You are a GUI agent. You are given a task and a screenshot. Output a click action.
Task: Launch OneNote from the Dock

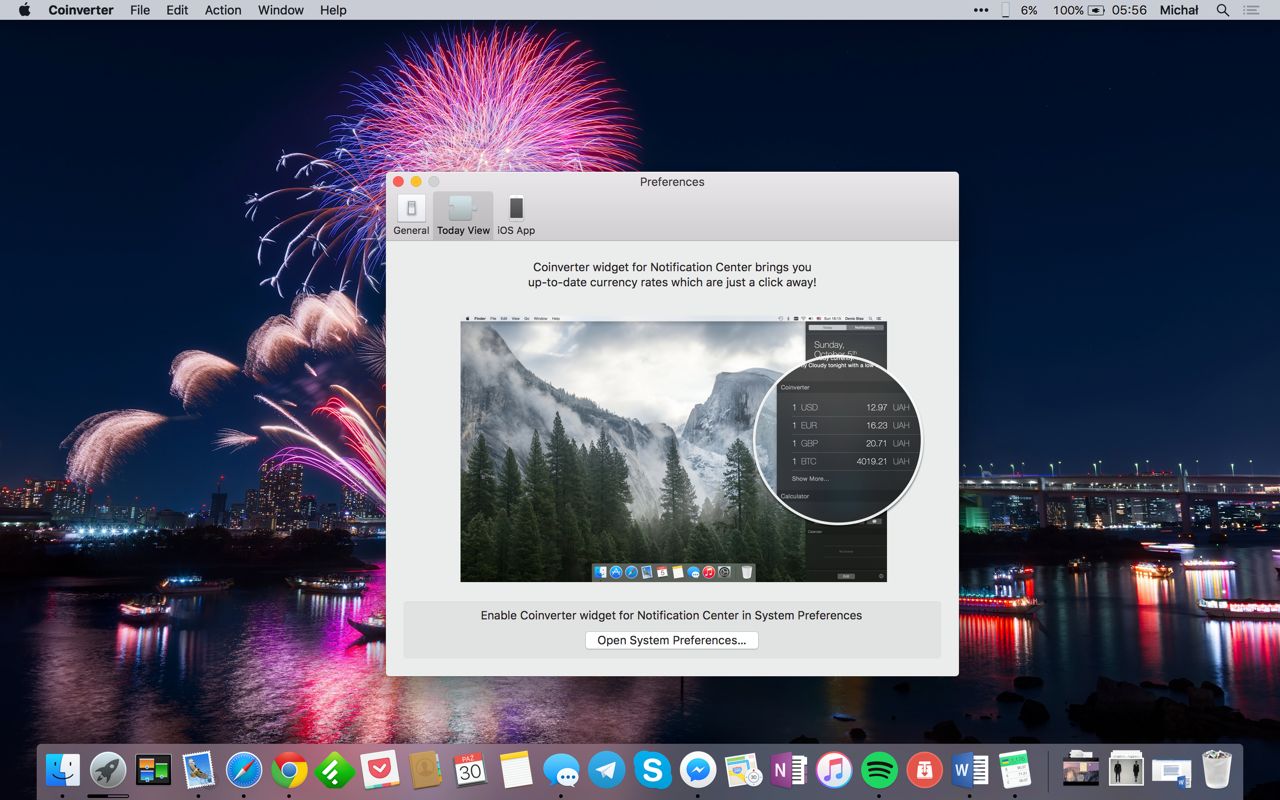click(788, 770)
